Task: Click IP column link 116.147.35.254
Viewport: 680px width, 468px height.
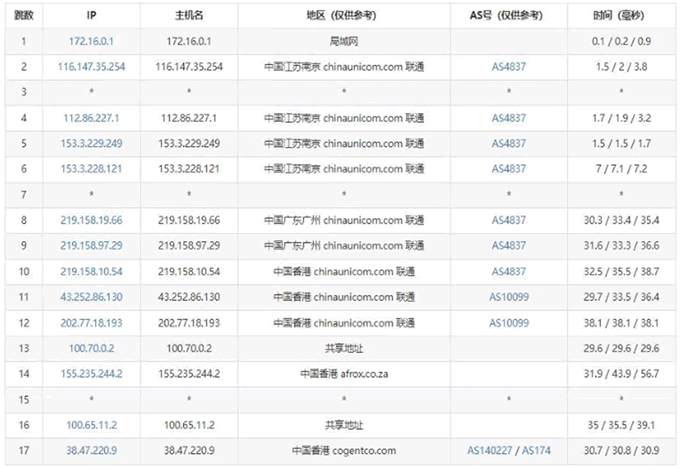Action: click(91, 66)
